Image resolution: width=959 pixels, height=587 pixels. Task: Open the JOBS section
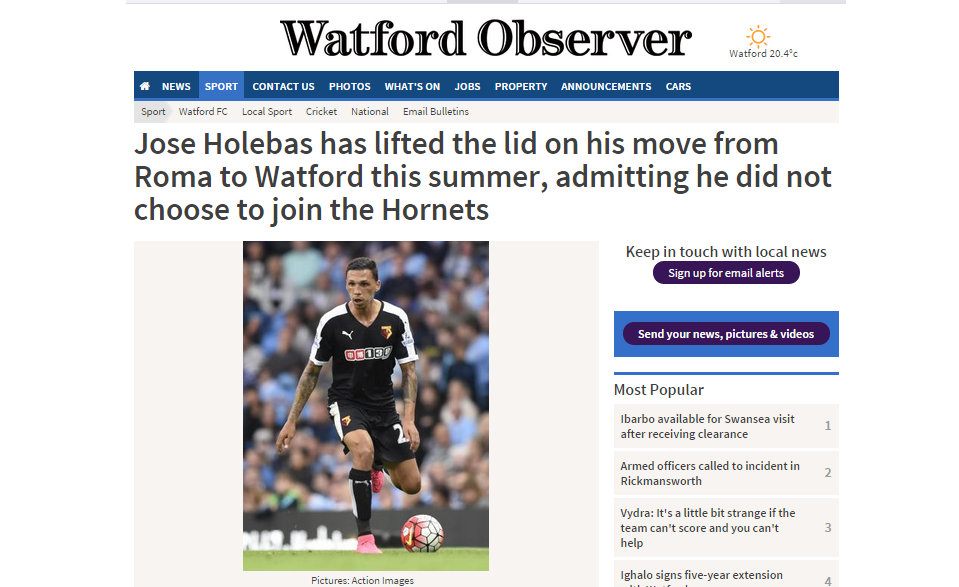[x=467, y=86]
